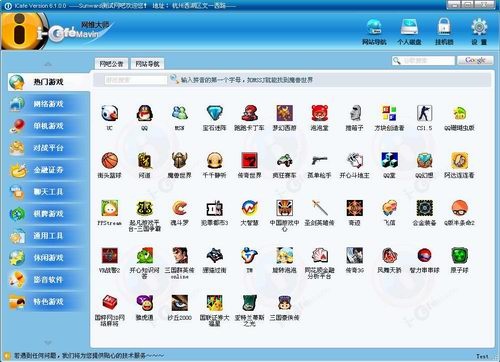
Task: Expand sidebar list with up arrow
Action: click(48, 64)
